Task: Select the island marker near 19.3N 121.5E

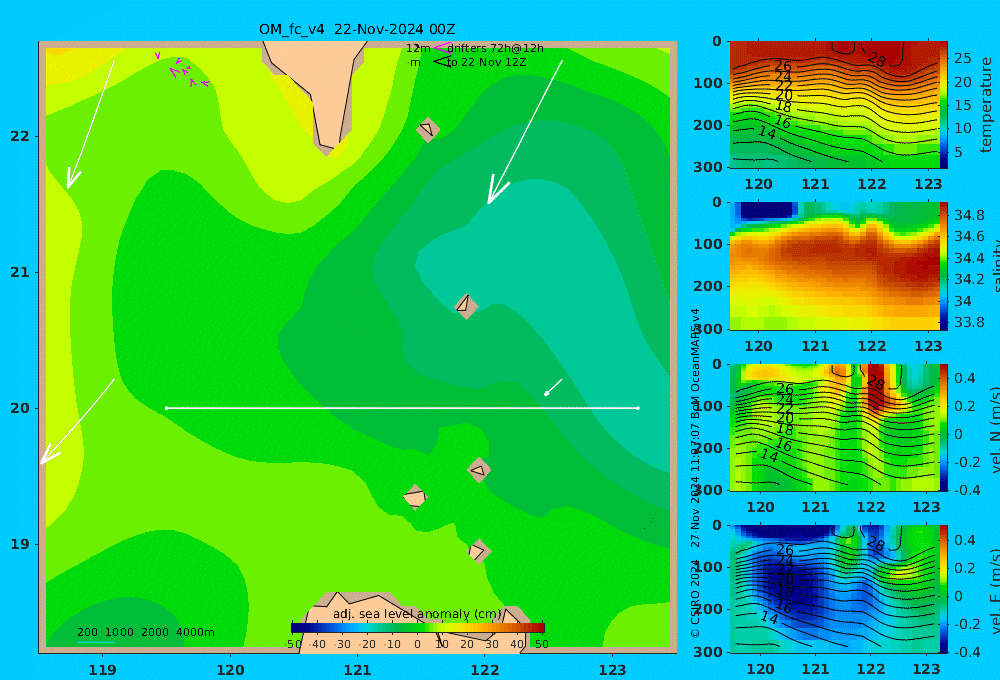Action: [x=415, y=497]
